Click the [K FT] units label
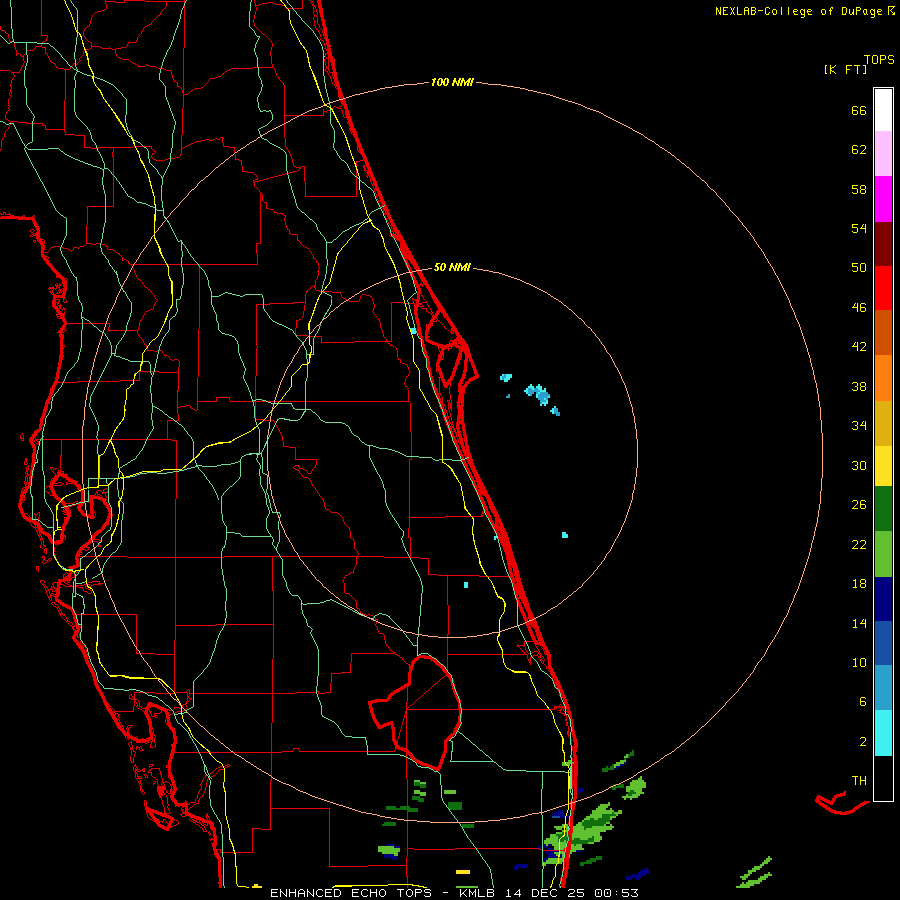 (x=845, y=70)
